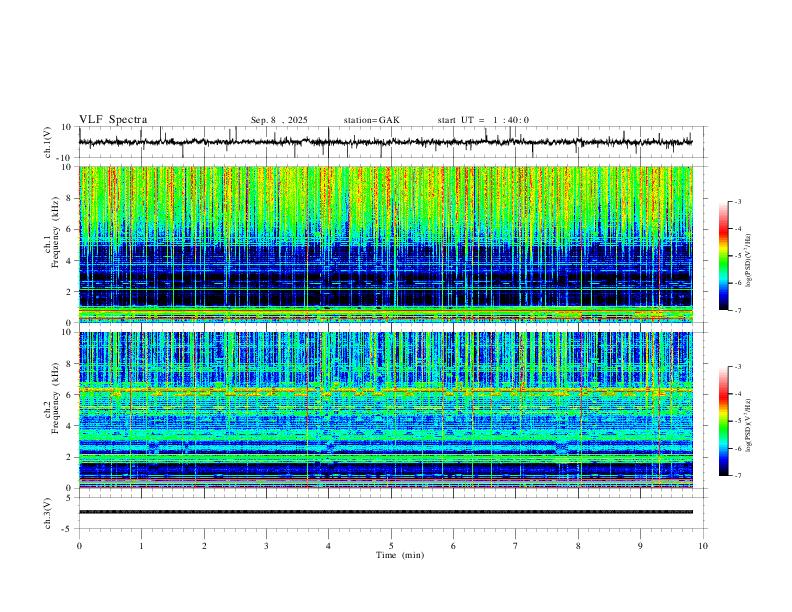
Task: Click the "ch.1 Frequency (kHz)" axis label
Action: tap(51, 233)
